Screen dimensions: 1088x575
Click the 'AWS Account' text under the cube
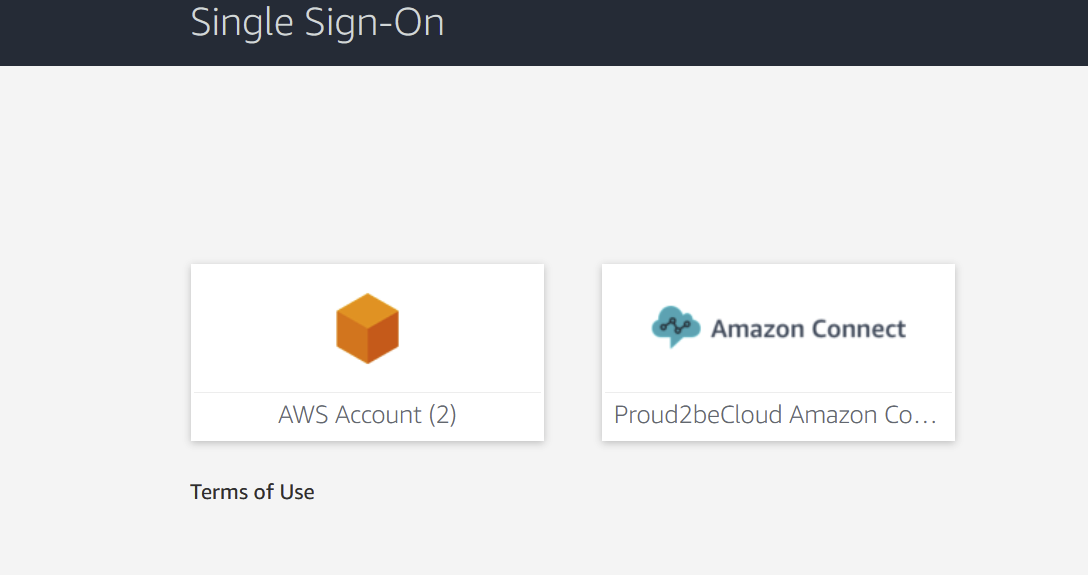coord(350,415)
